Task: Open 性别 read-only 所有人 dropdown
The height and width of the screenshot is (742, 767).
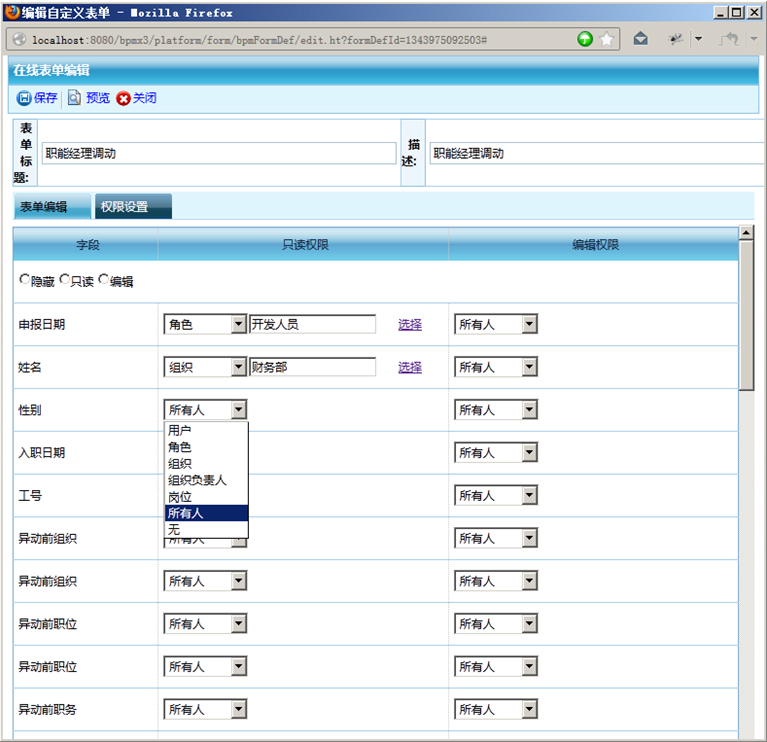Action: tap(205, 410)
